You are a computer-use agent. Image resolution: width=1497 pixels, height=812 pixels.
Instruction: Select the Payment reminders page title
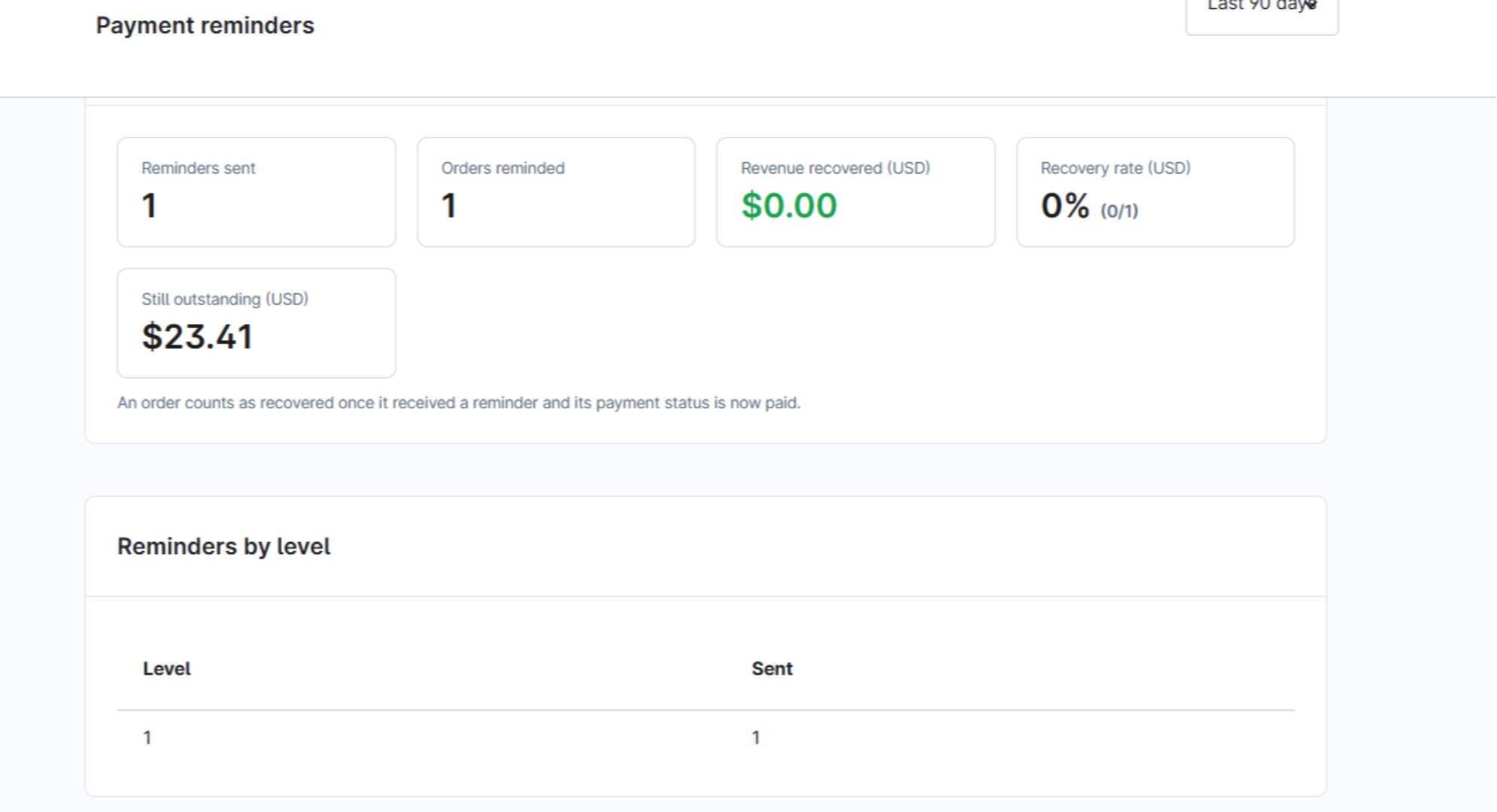(x=205, y=26)
